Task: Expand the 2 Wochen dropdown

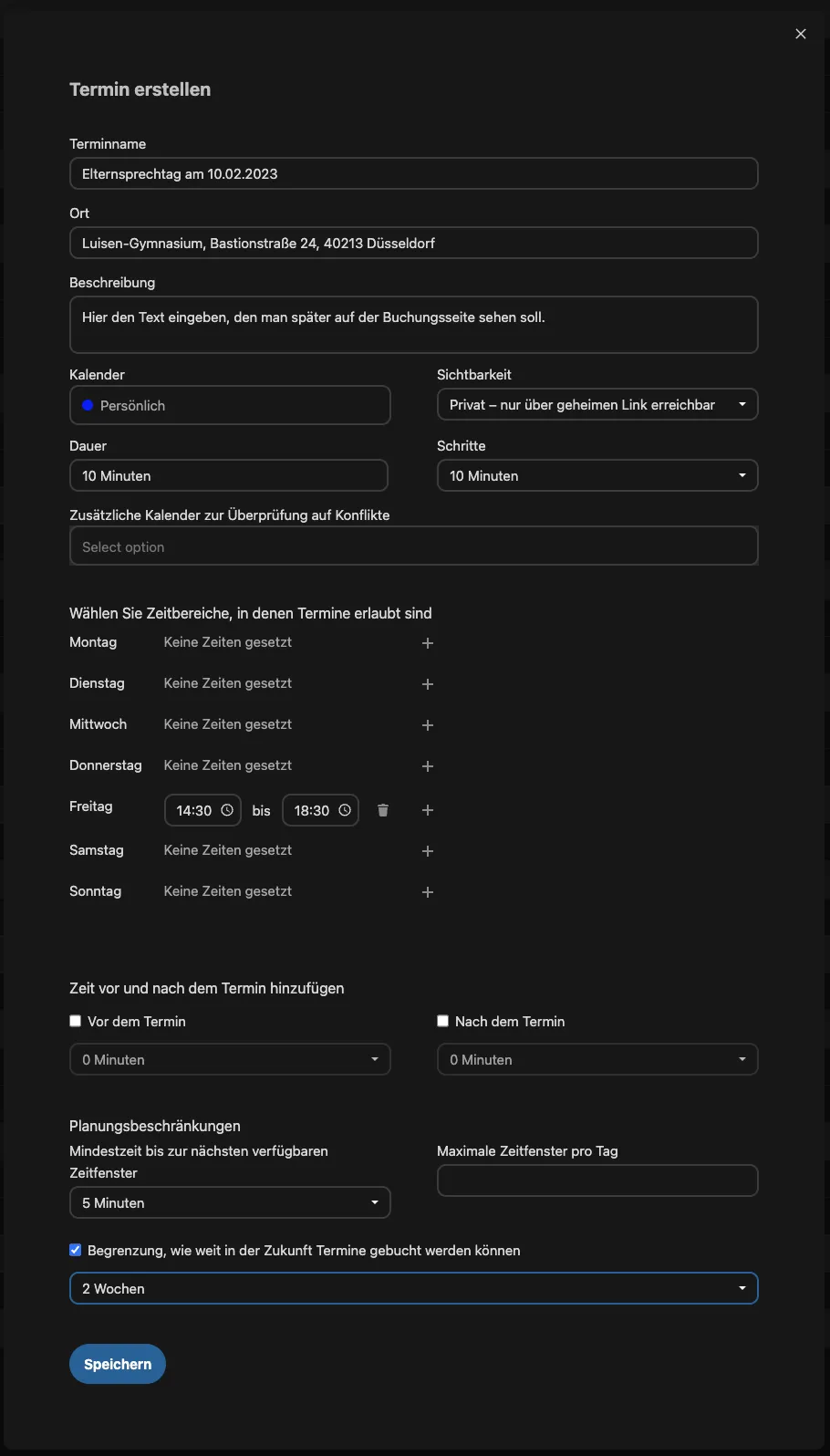Action: tap(413, 1288)
